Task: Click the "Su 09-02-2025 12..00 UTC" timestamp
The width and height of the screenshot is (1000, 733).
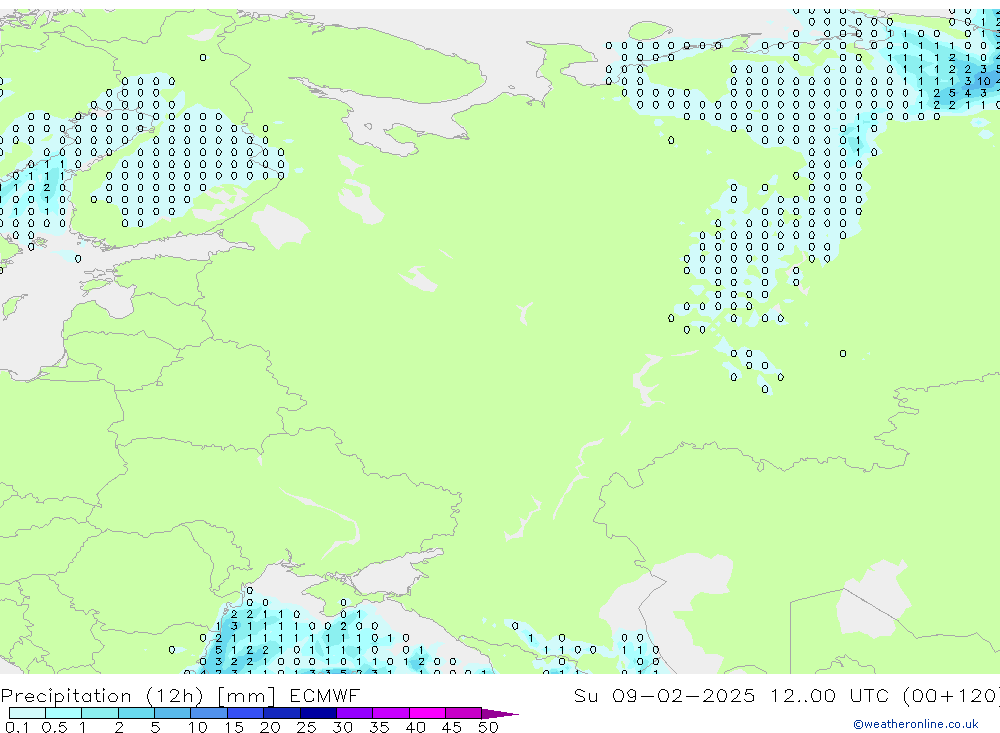Action: [731, 695]
